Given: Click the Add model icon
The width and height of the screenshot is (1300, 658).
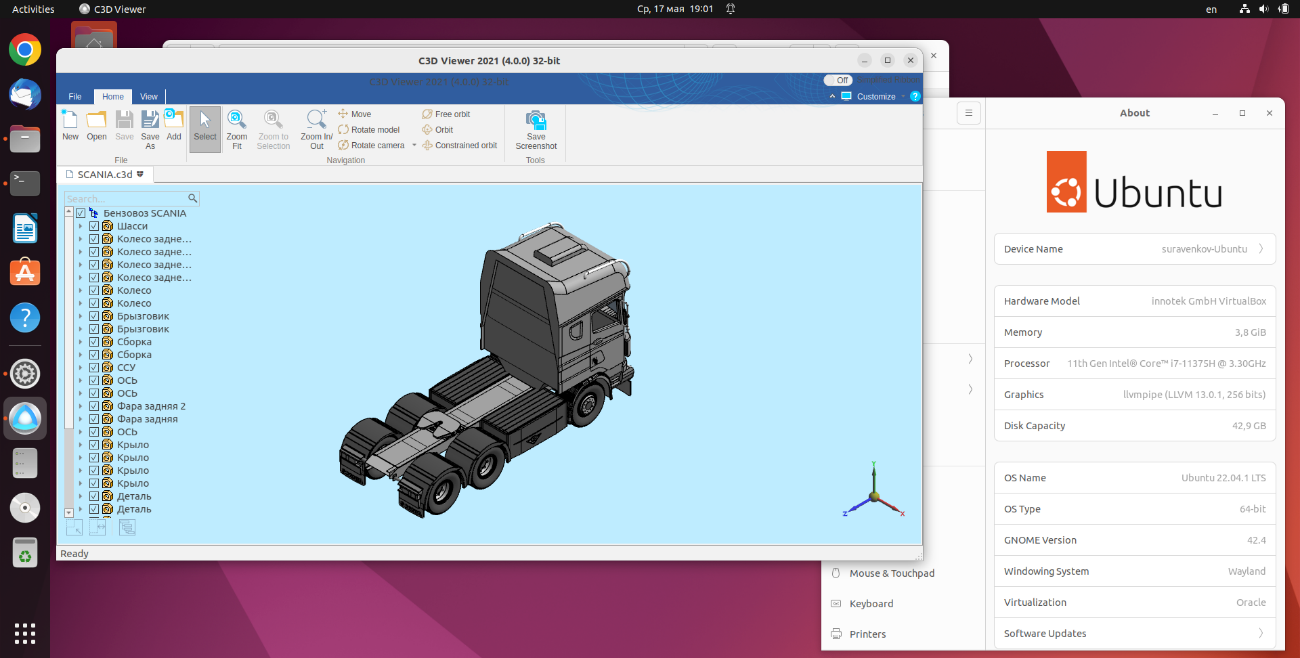Looking at the screenshot, I should click(x=174, y=120).
